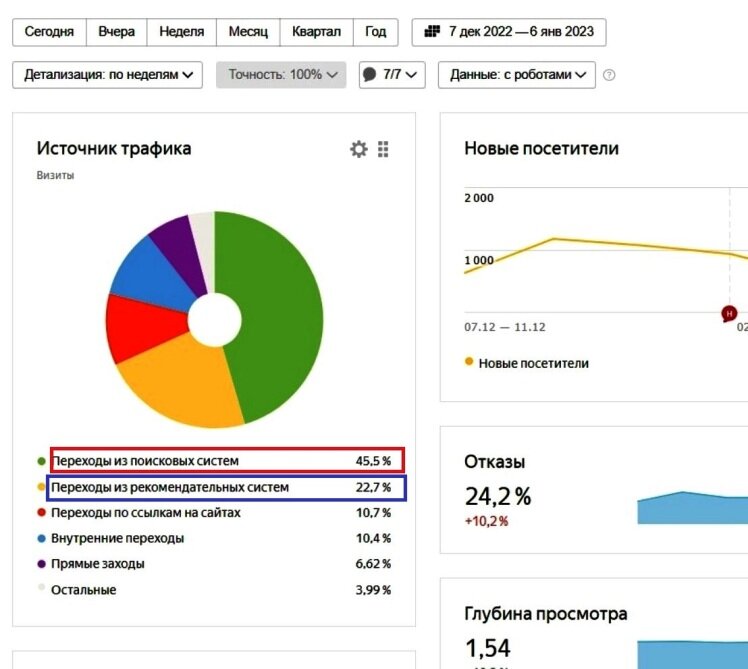Screen dimensions: 748x669
Task: Select the Вчера period tab
Action: click(116, 32)
